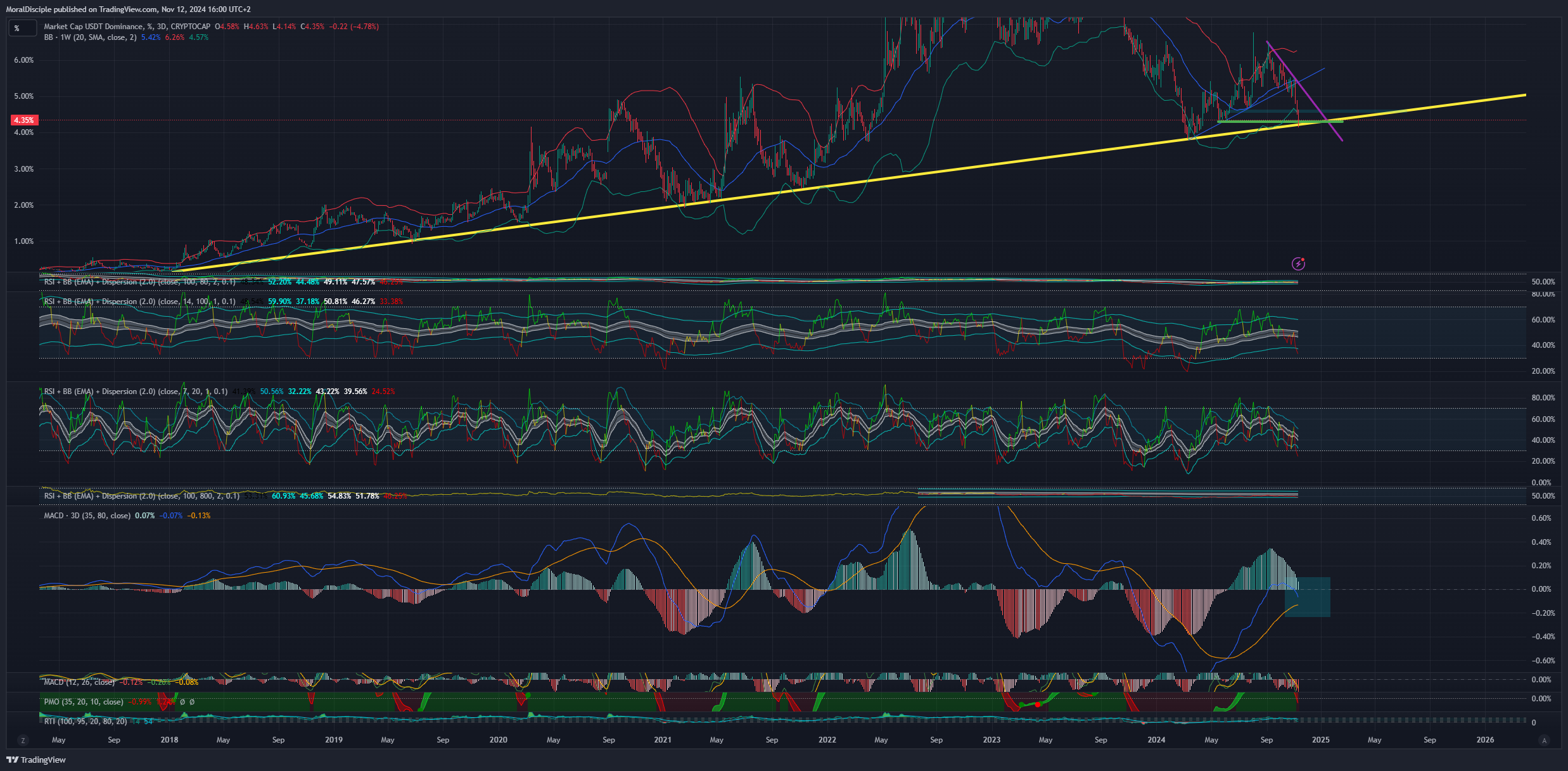
Task: Click the red BB upper value 6.26%
Action: [x=175, y=37]
